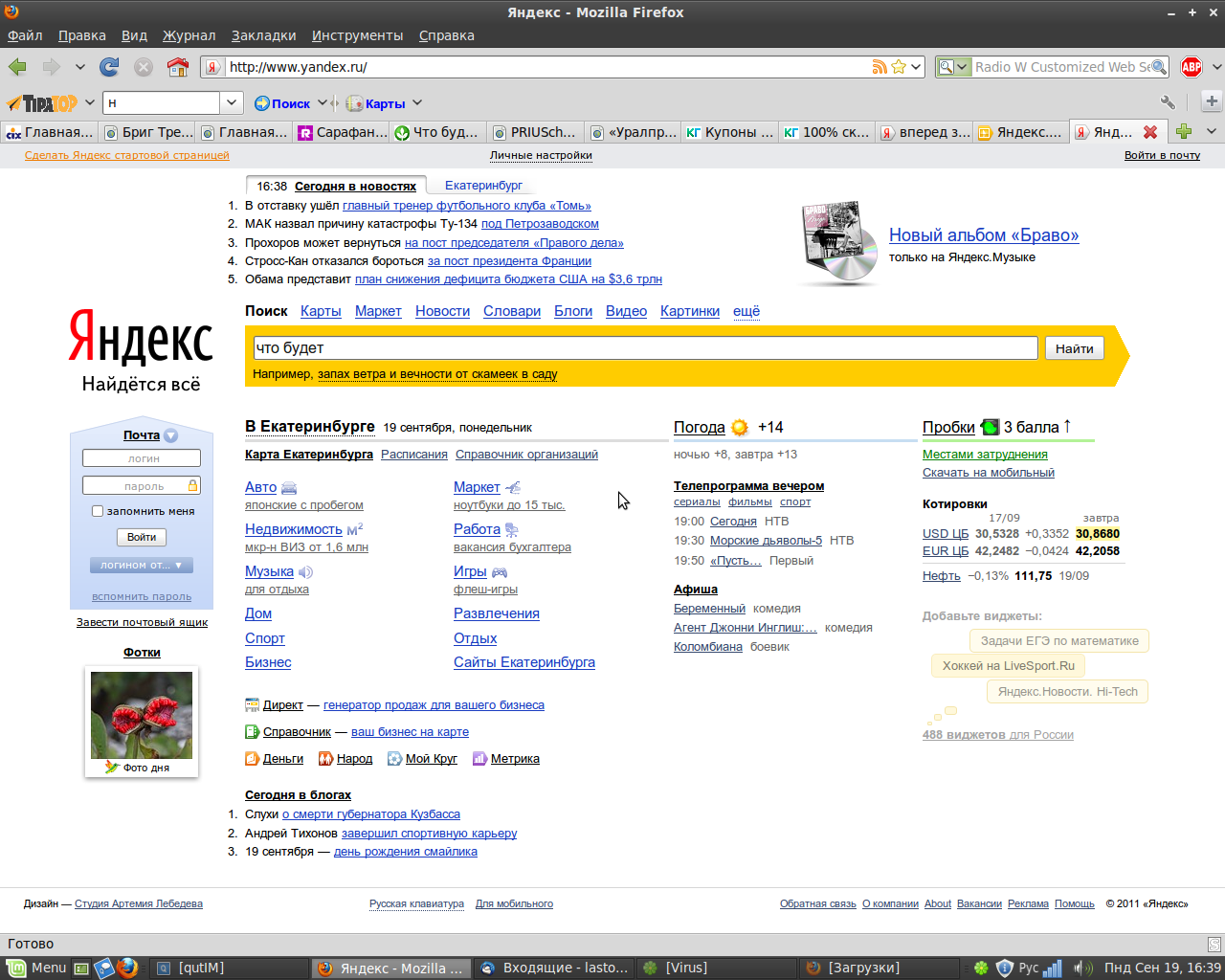Toggle the 'запомнить меня' checkbox

point(97,511)
